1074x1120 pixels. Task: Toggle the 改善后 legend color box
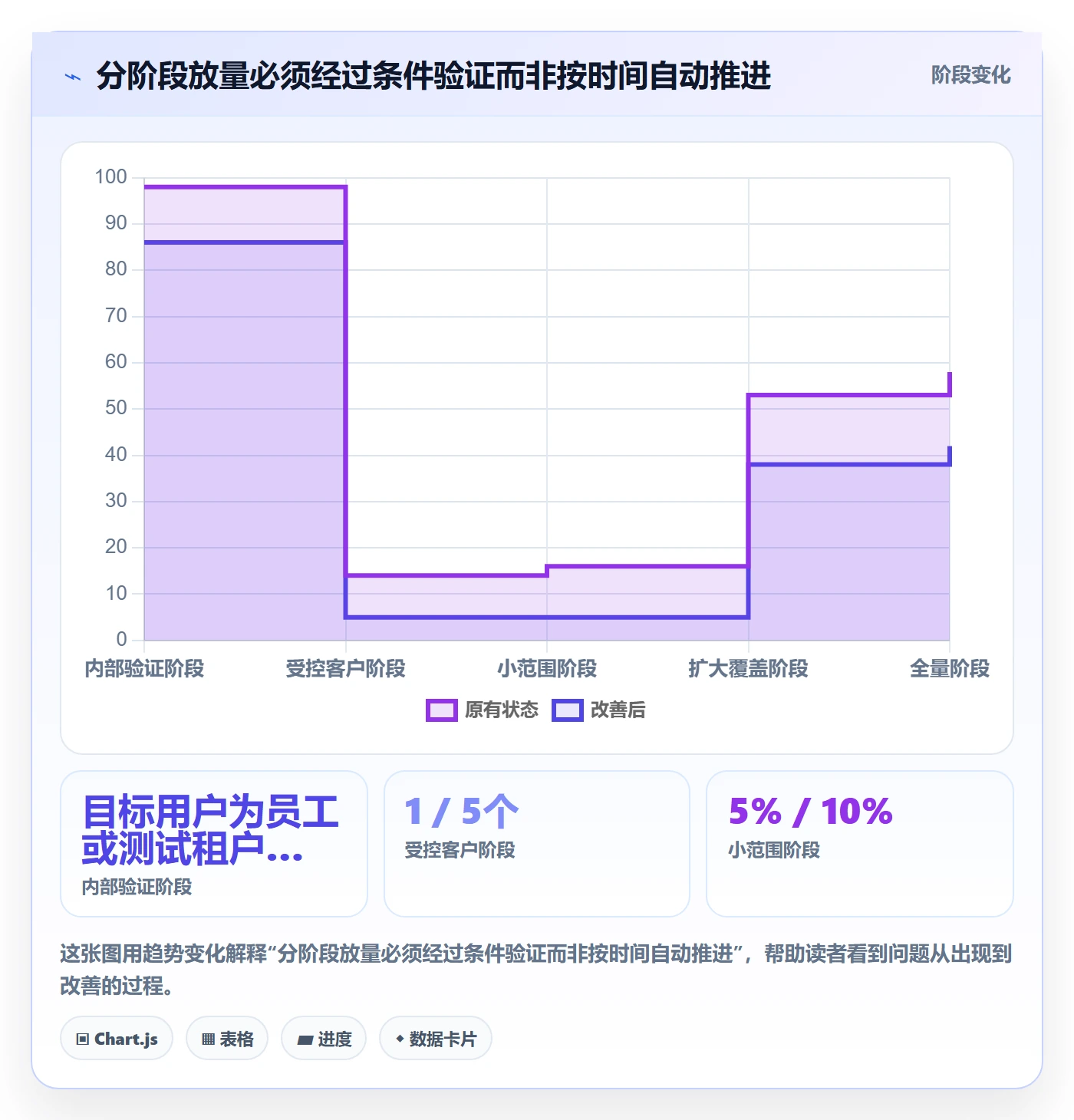click(x=567, y=710)
